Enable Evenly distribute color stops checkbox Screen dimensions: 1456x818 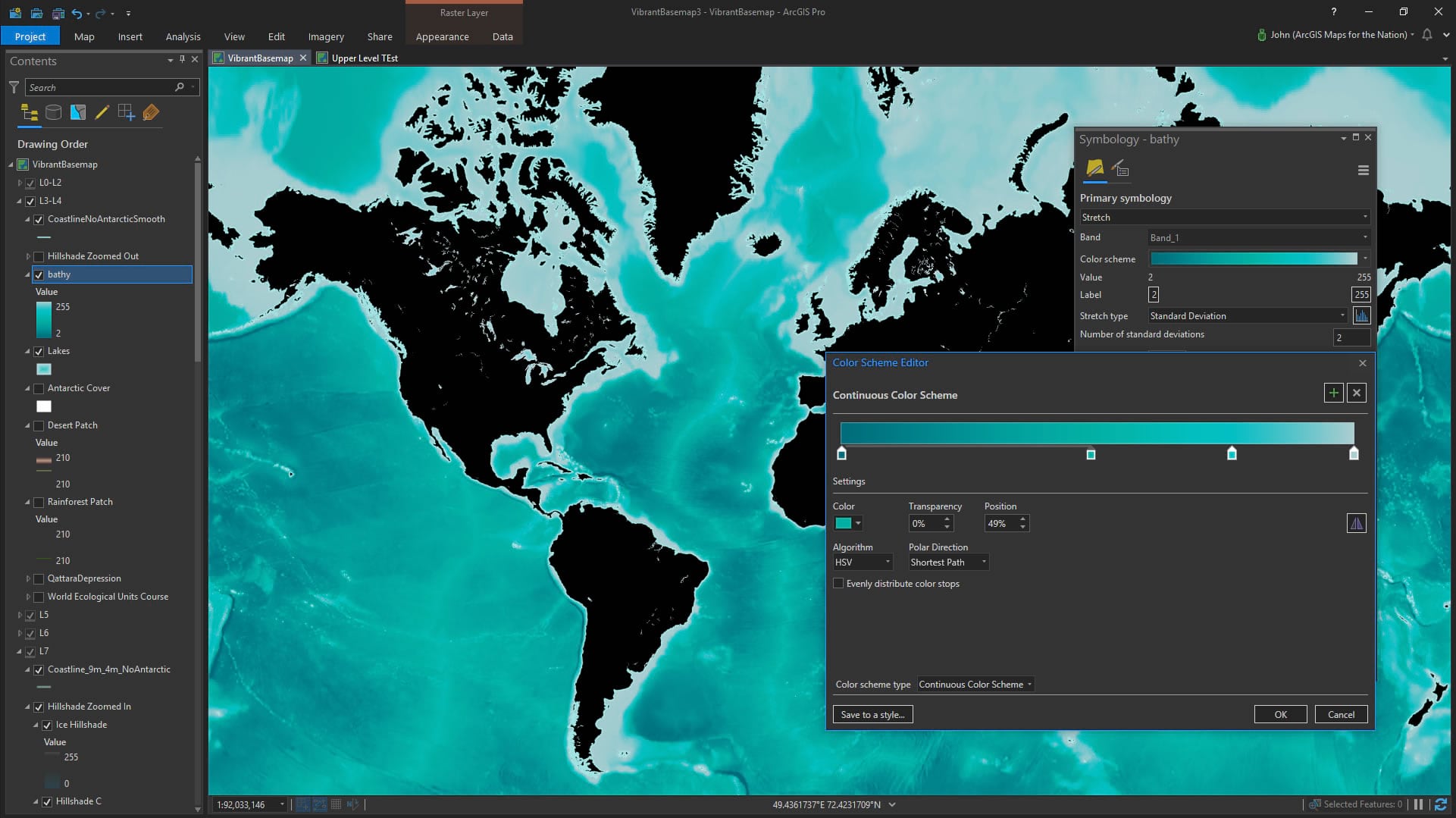[x=838, y=584]
